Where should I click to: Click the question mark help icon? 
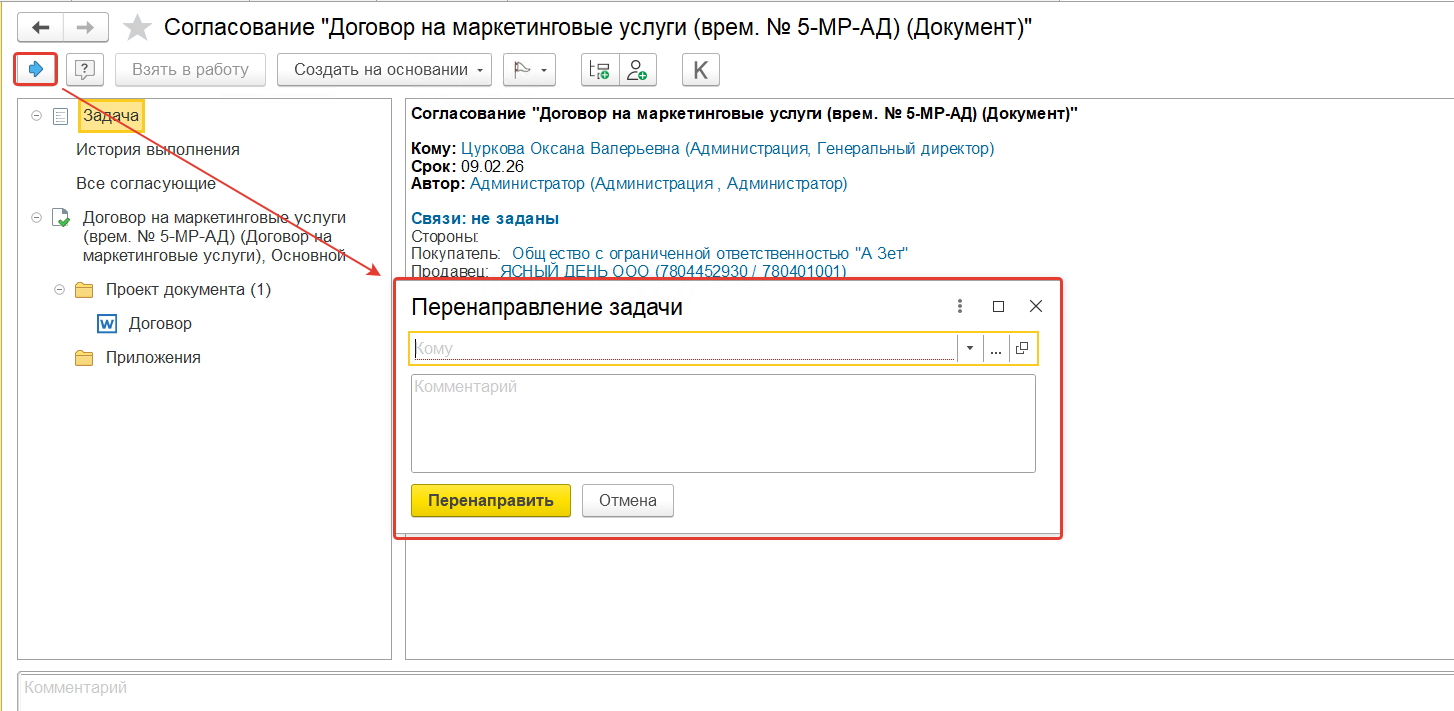[x=85, y=69]
